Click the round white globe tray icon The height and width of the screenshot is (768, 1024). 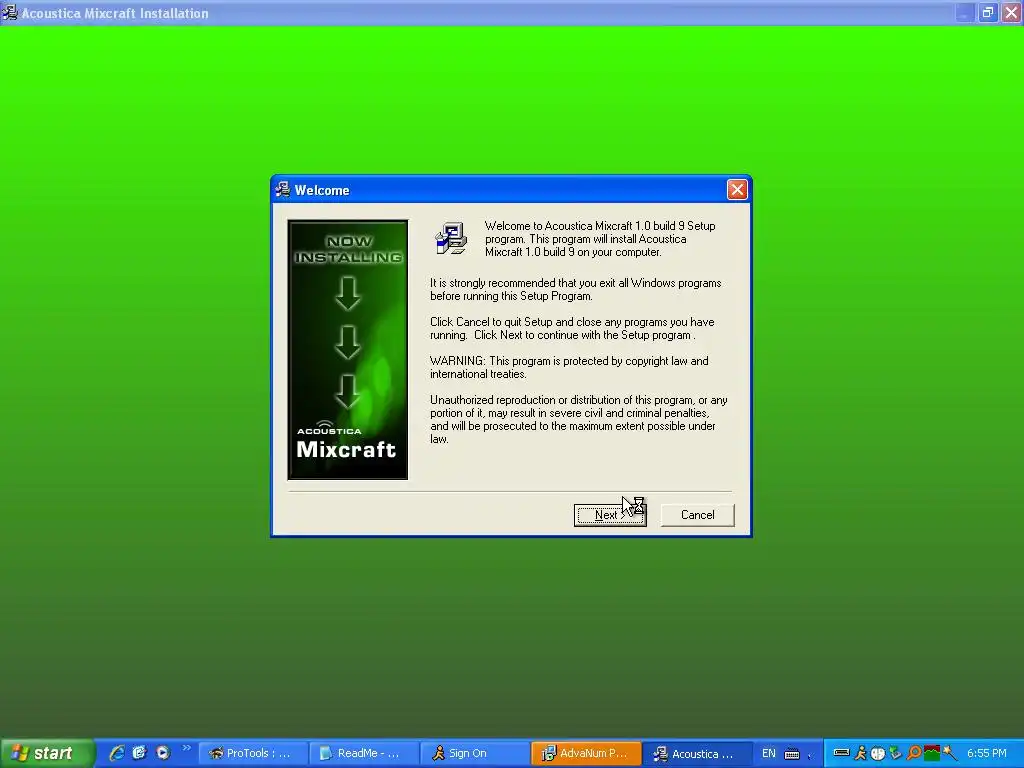878,754
